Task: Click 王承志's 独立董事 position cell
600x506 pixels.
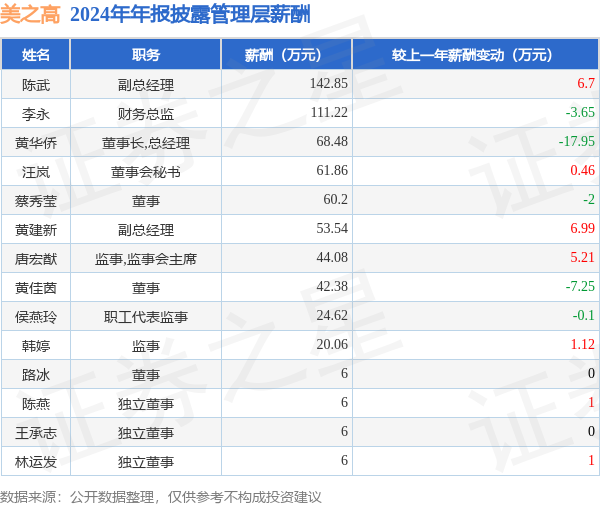Action: pos(146,433)
